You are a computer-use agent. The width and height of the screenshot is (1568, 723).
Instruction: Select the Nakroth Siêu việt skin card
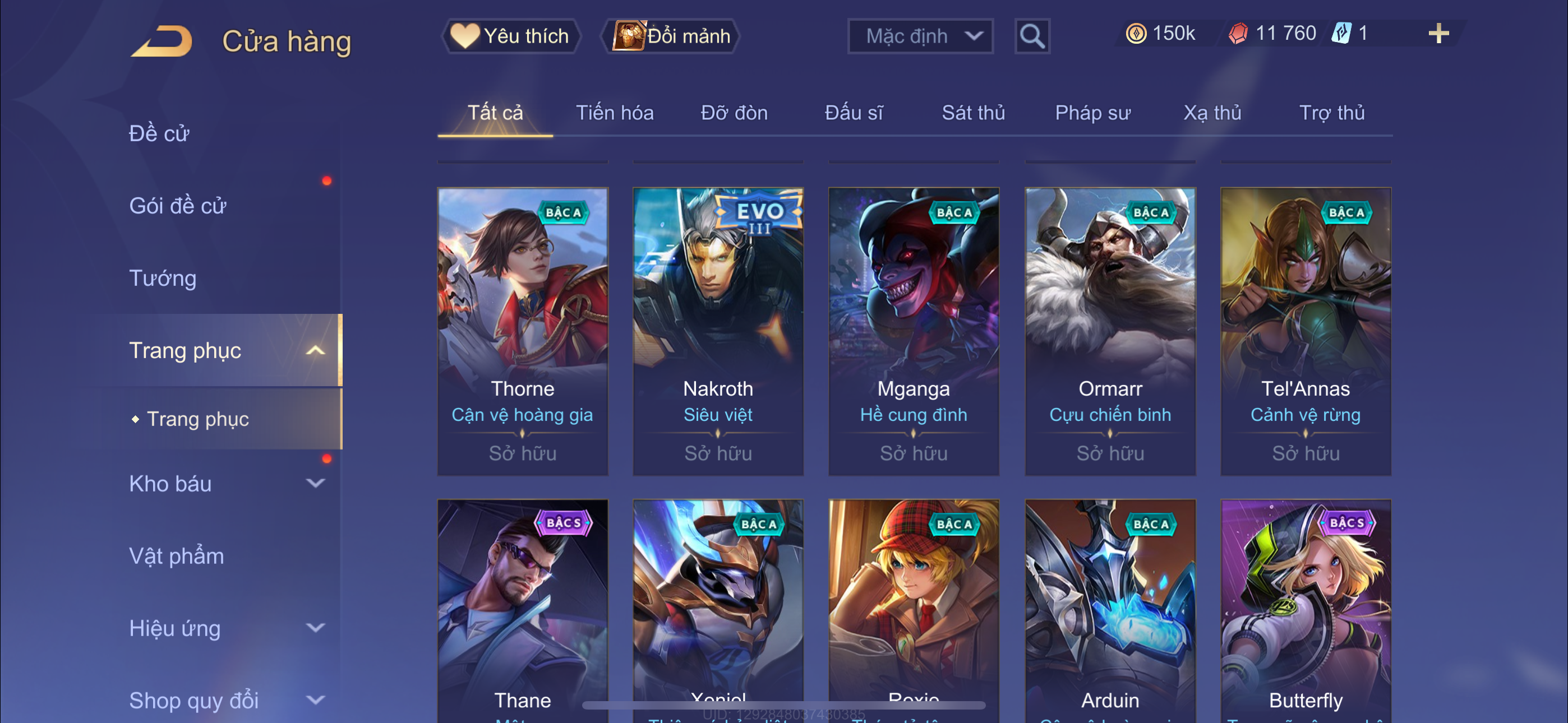(x=718, y=331)
